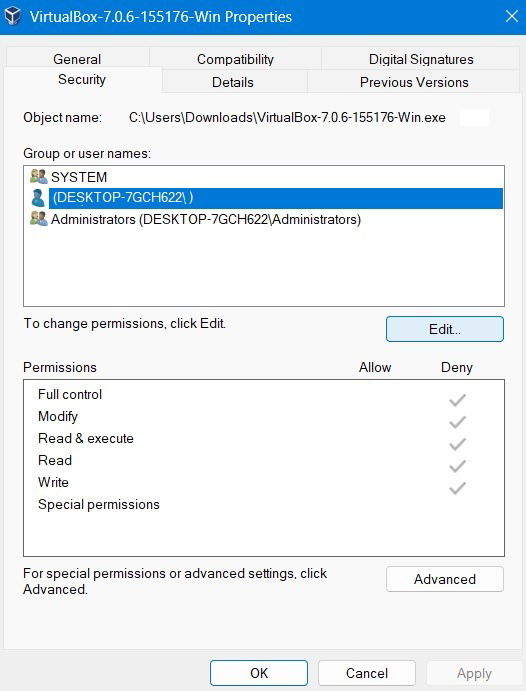
Task: Click Edit to change permissions
Action: tap(445, 329)
